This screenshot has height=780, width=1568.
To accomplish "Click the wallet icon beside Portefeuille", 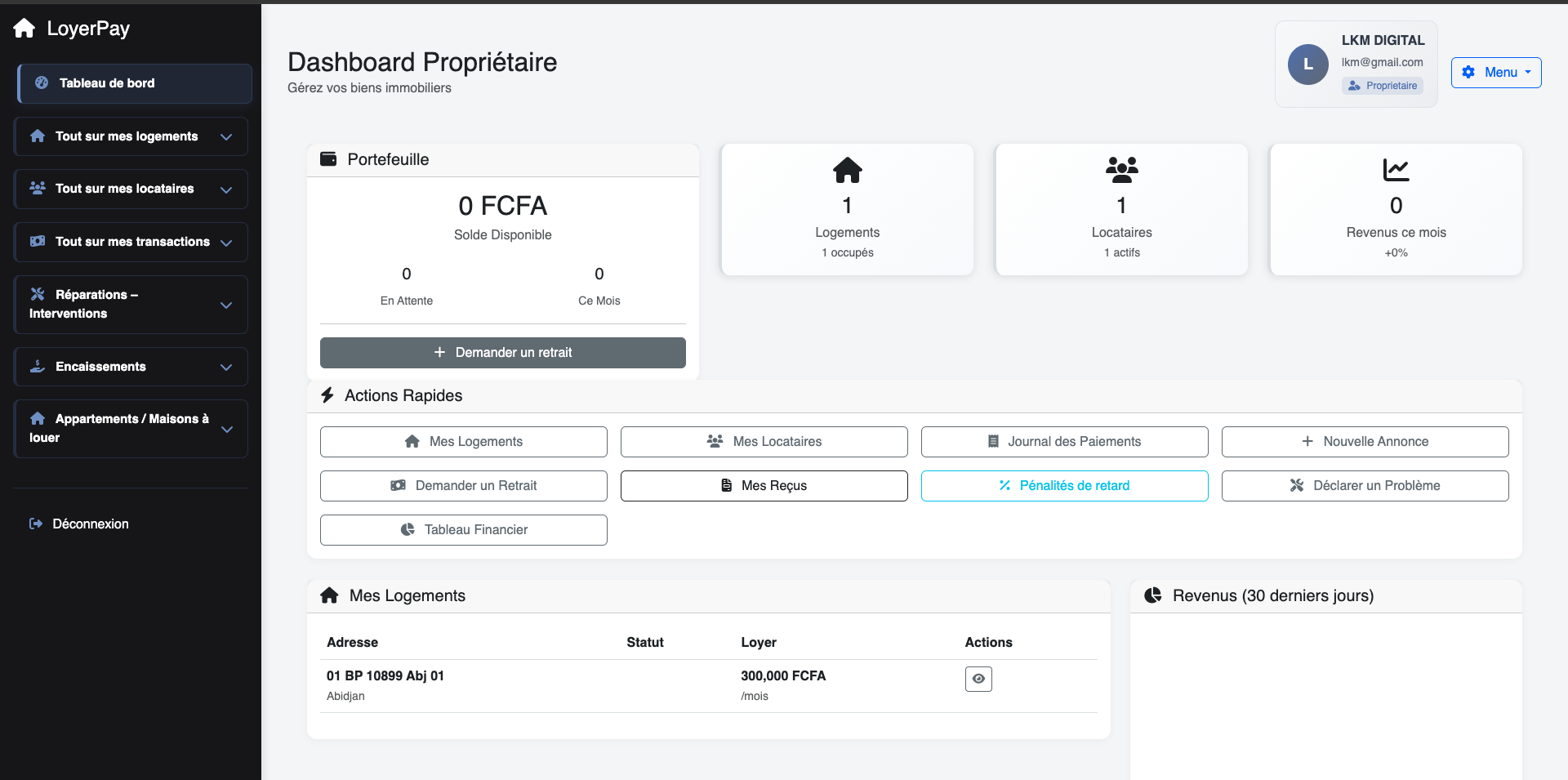I will pyautogui.click(x=328, y=158).
